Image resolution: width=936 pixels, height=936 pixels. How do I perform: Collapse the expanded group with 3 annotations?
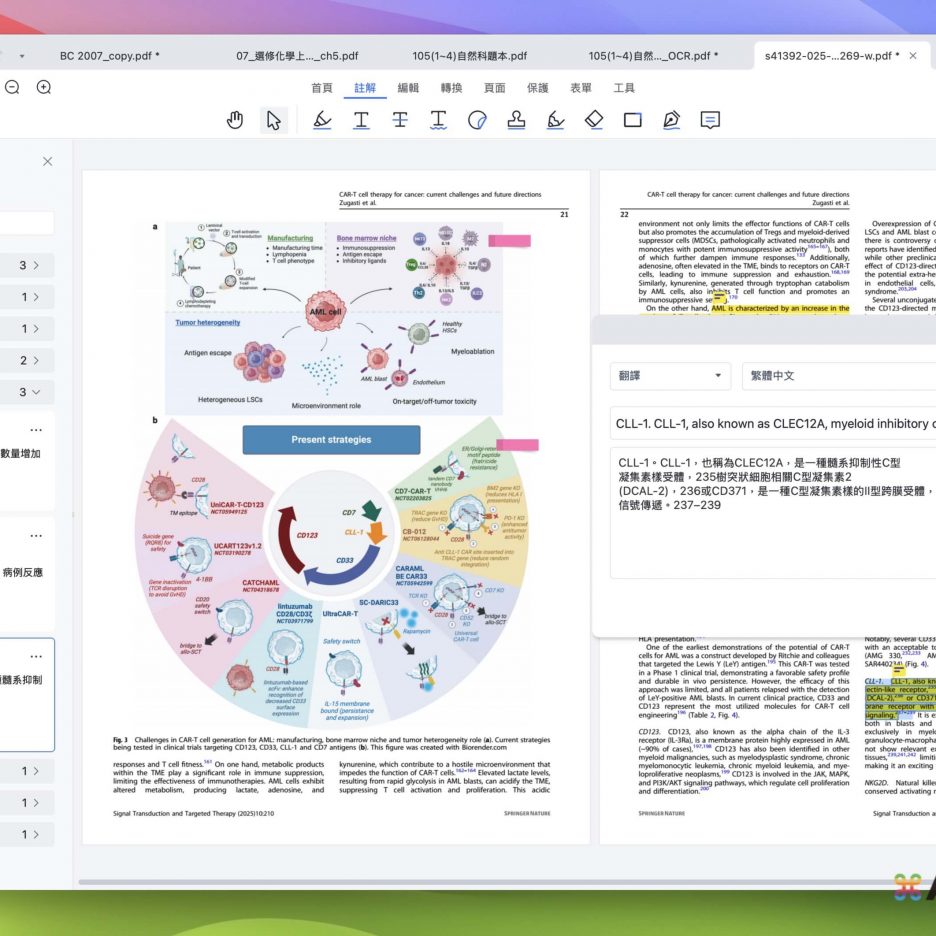pos(28,392)
